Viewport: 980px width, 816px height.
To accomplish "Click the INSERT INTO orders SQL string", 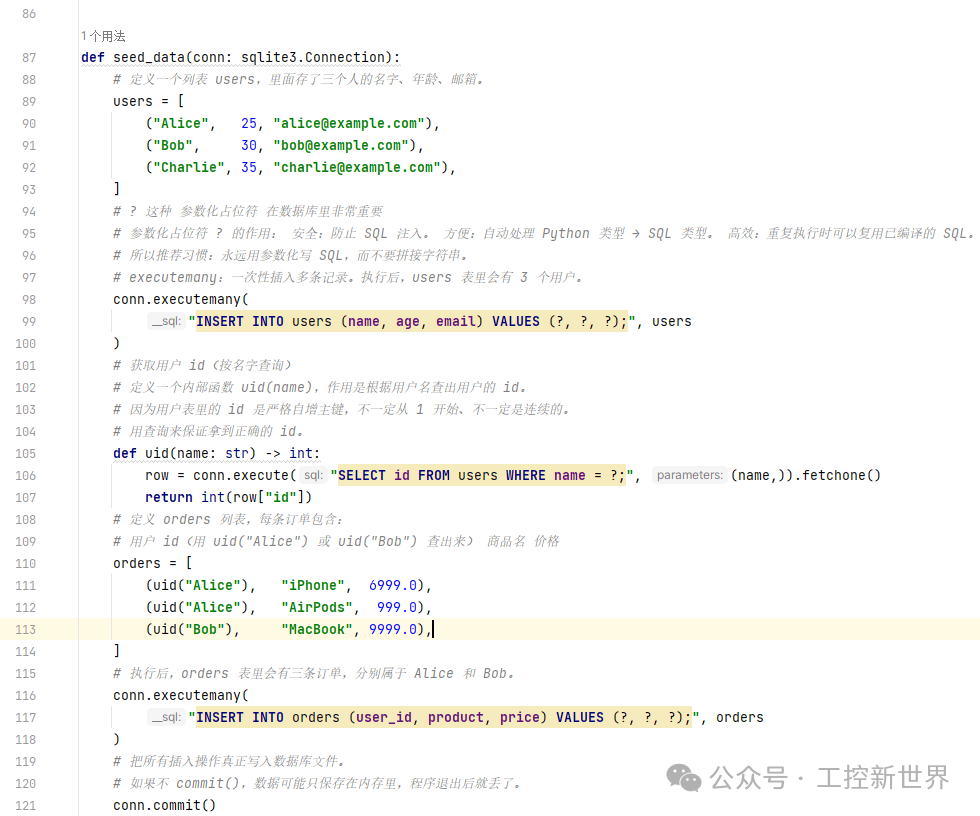I will coord(444,718).
